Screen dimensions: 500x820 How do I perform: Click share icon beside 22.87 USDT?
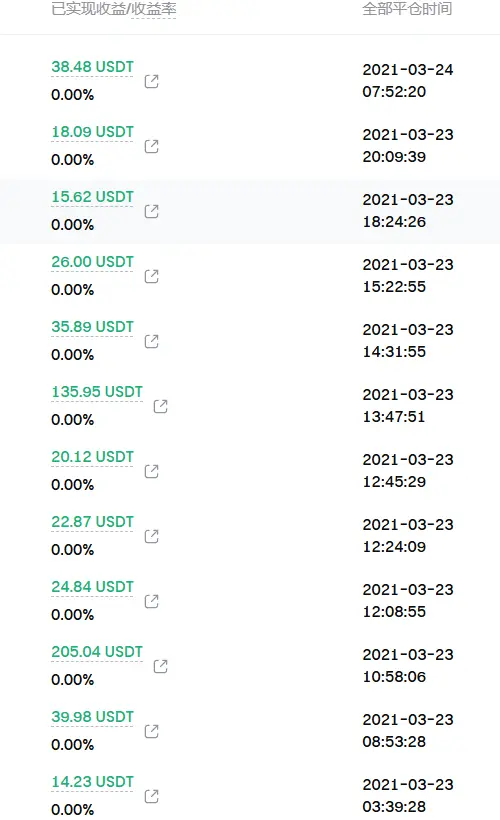152,536
